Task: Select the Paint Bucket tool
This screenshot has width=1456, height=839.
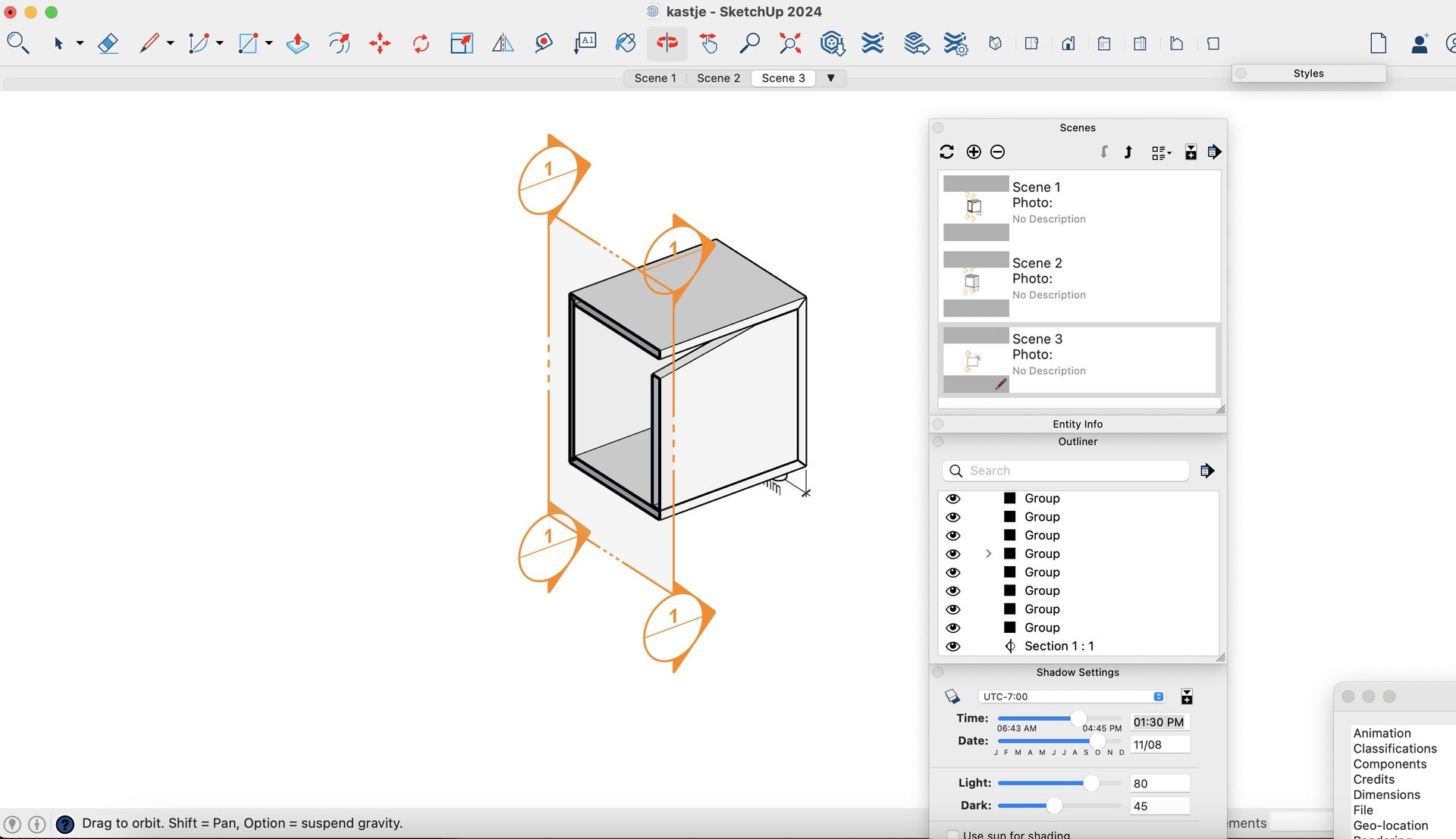Action: [625, 43]
